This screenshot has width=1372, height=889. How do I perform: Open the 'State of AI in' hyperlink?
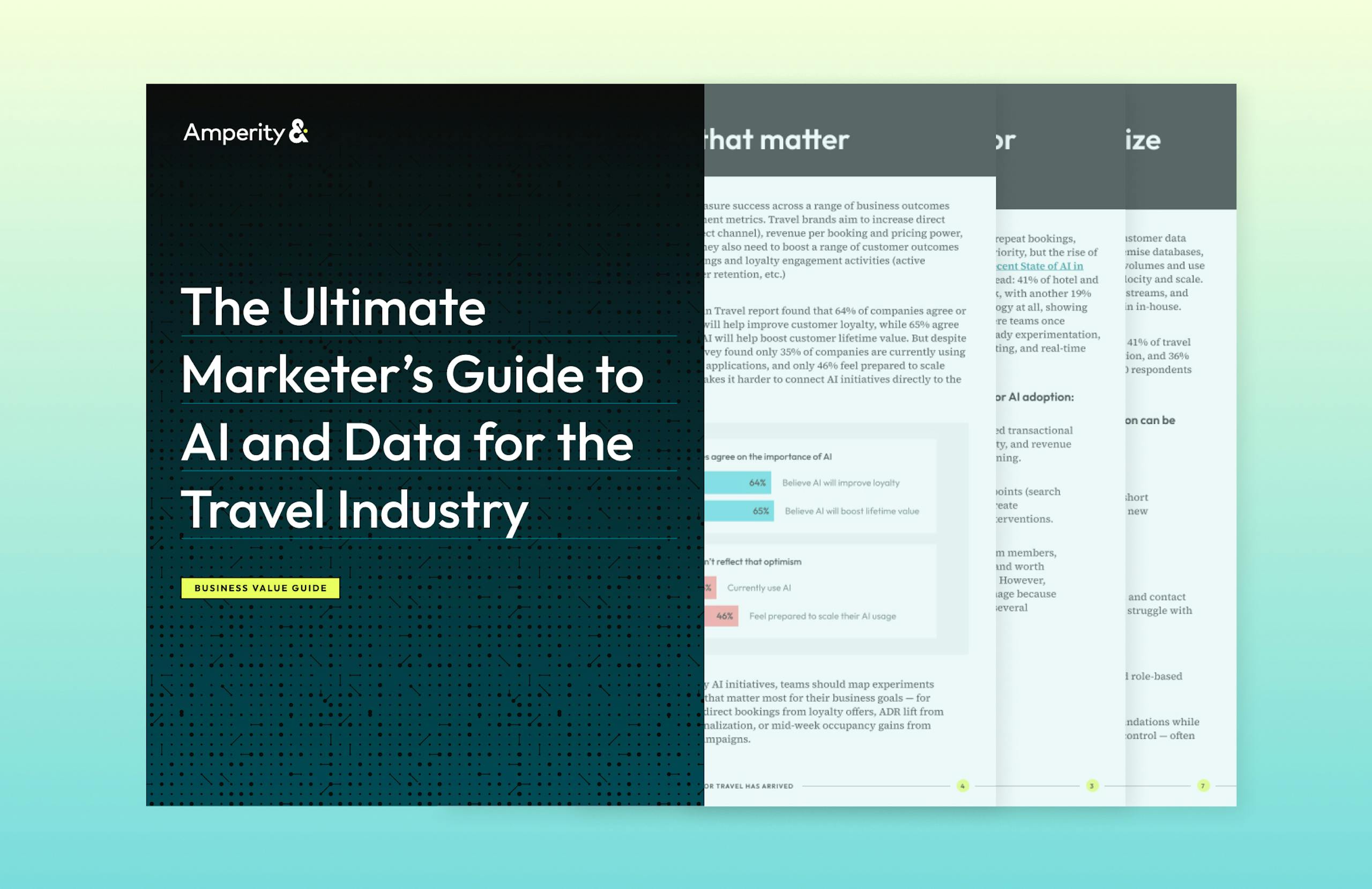[x=1039, y=266]
